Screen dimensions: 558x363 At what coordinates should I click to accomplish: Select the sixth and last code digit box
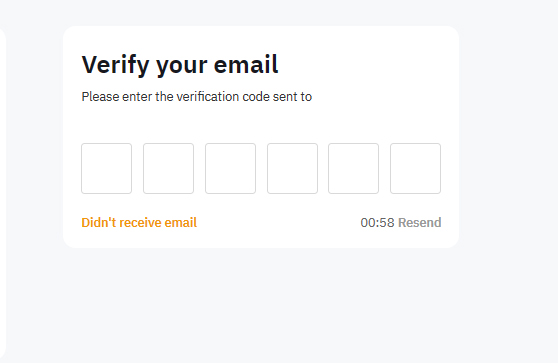click(415, 168)
